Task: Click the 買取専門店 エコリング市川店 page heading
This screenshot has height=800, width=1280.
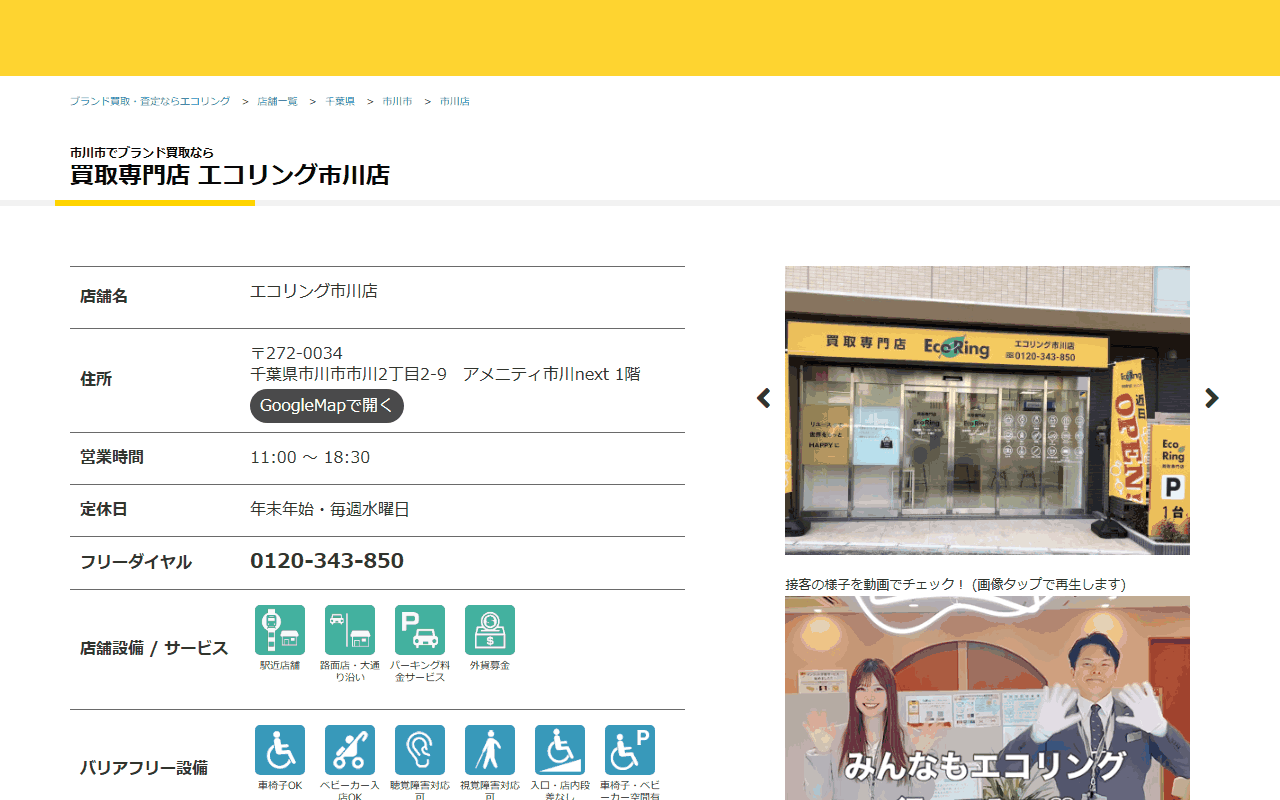Action: tap(230, 175)
